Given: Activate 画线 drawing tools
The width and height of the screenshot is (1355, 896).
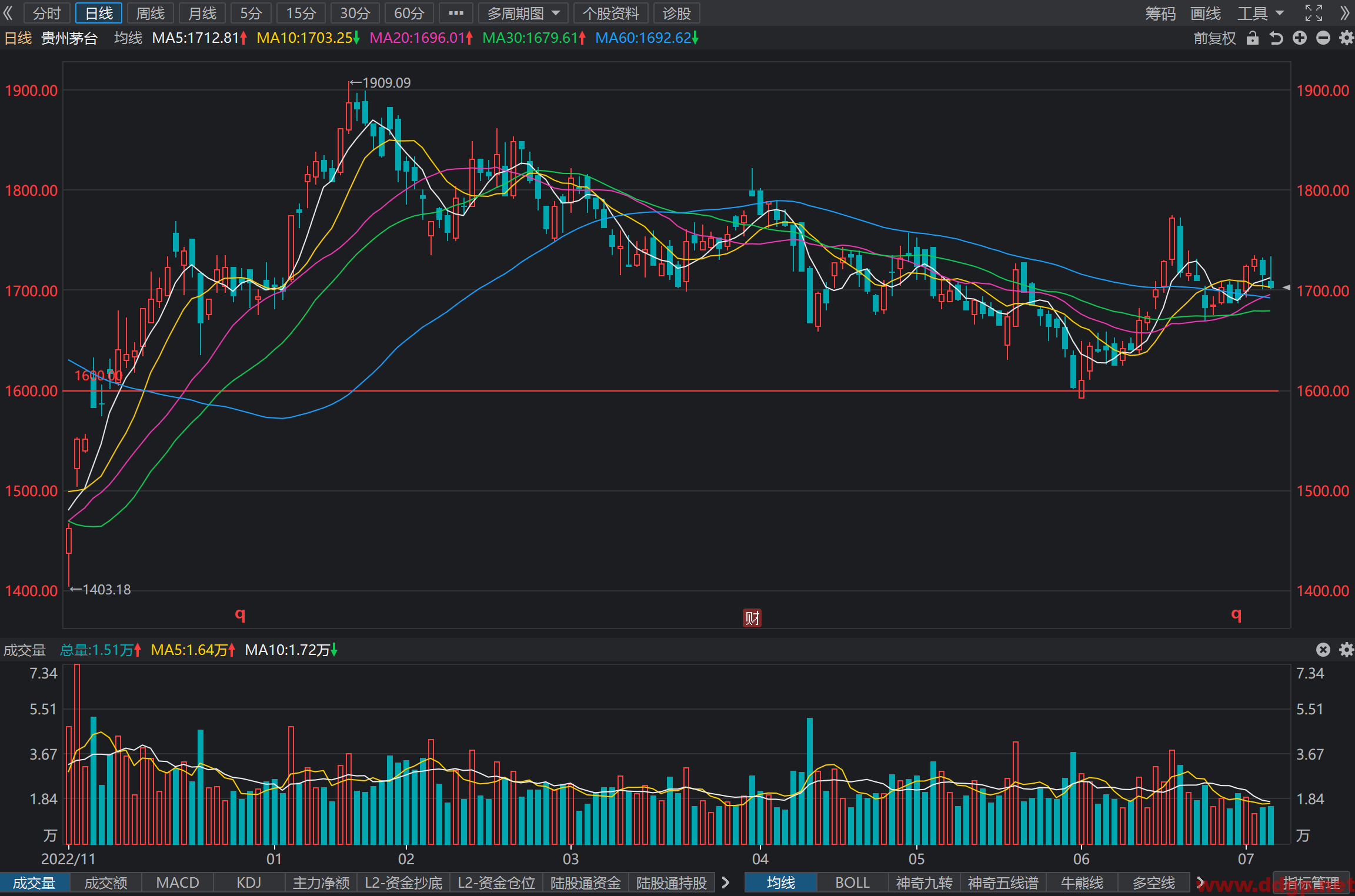Looking at the screenshot, I should point(1206,13).
